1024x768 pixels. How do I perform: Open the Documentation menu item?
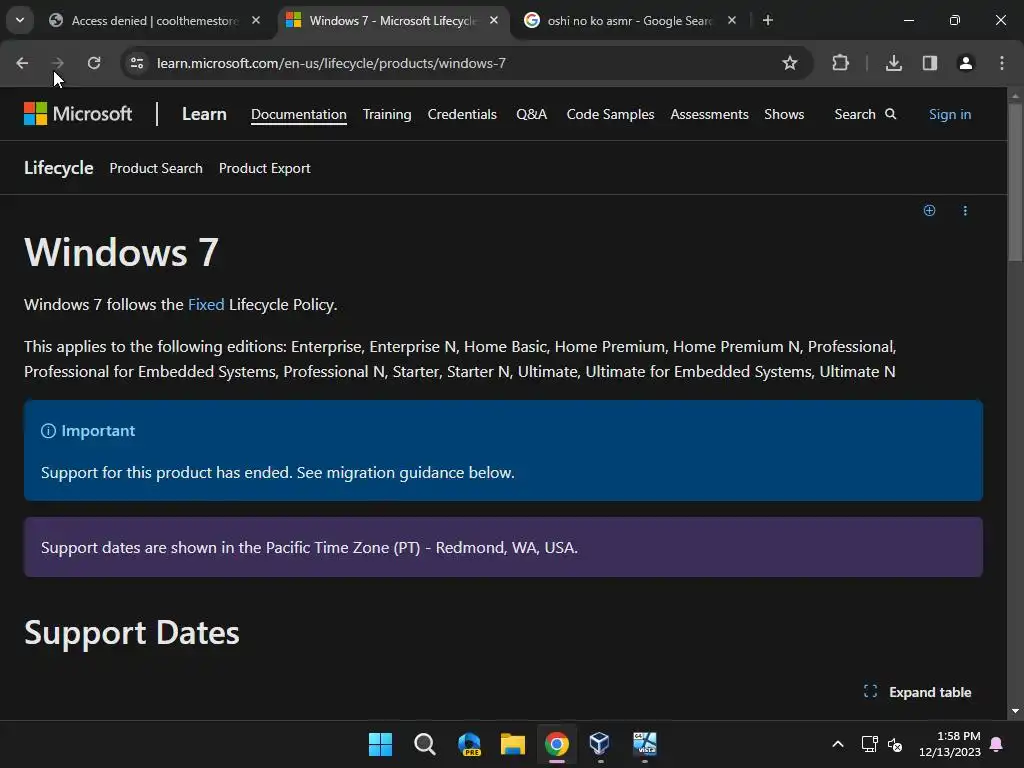[298, 114]
